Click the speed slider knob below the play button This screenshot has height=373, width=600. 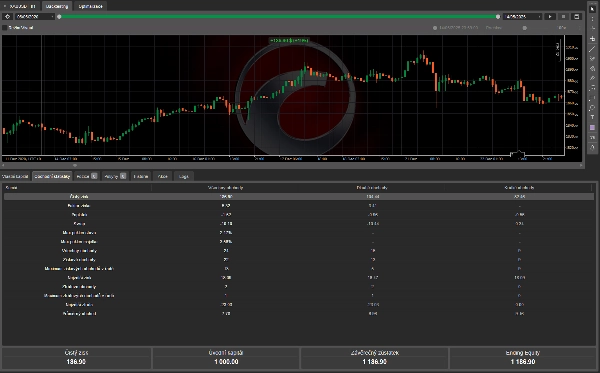click(525, 28)
